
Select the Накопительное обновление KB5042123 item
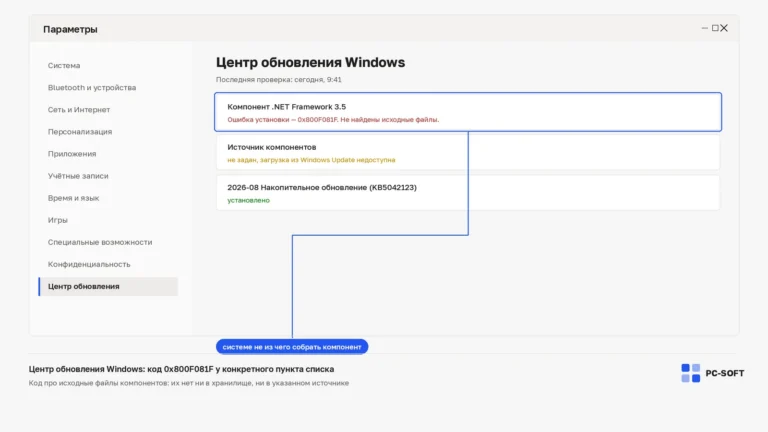pyautogui.click(x=468, y=192)
